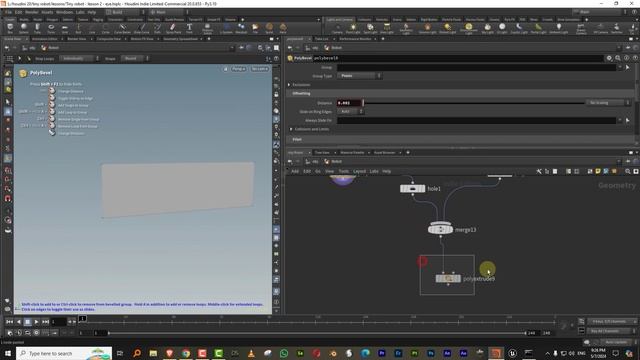This screenshot has height=360, width=640.
Task: Click the network editor sticky note icon
Action: point(598,171)
